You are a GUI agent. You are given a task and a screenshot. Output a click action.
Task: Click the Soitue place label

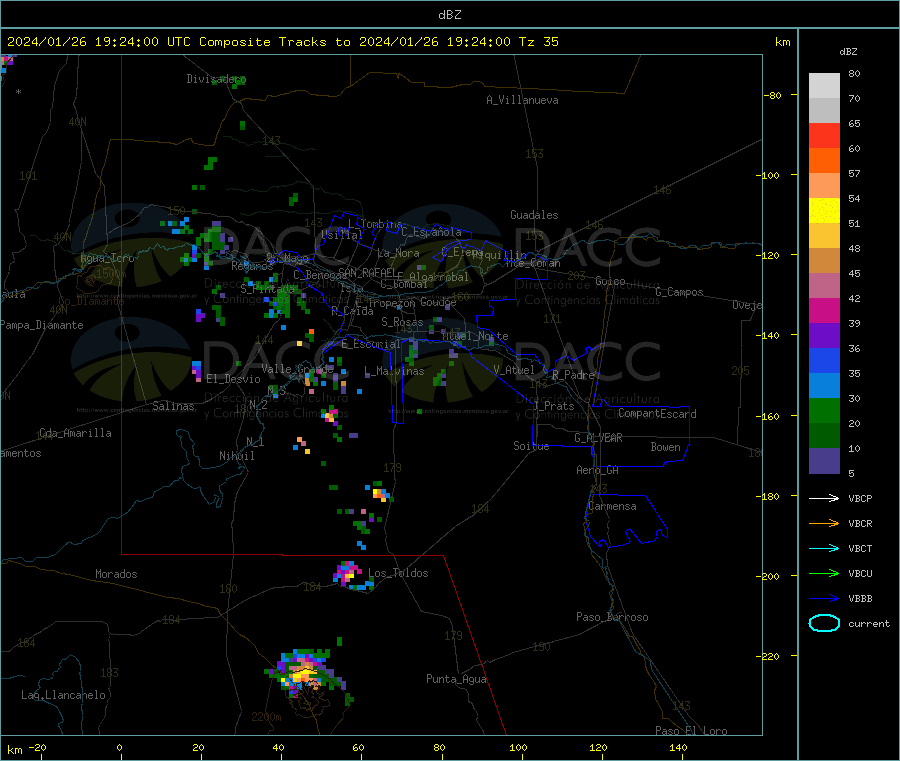tap(531, 446)
